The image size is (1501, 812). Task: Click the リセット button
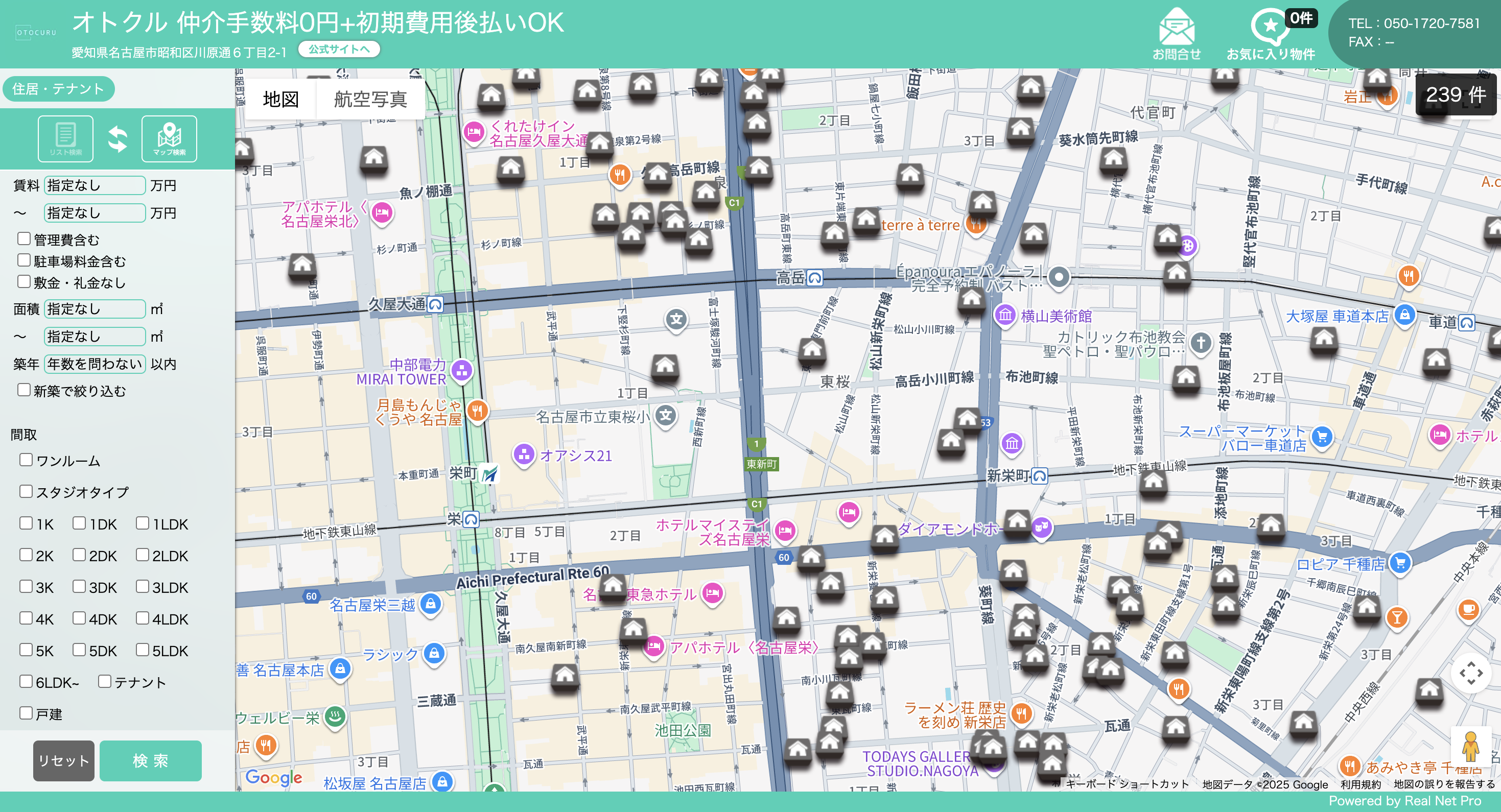click(x=63, y=760)
